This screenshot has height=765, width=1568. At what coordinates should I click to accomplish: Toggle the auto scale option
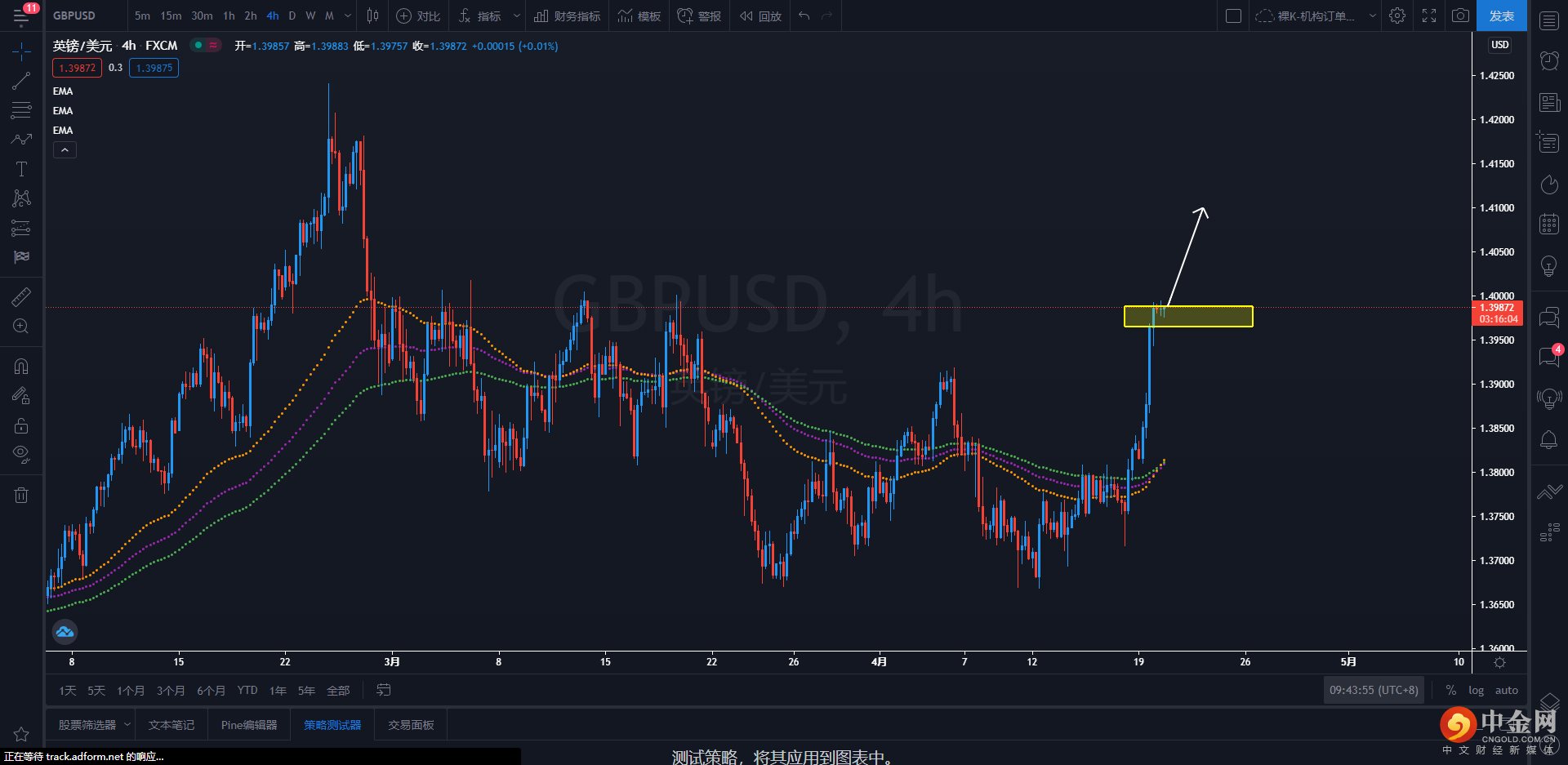click(1506, 691)
